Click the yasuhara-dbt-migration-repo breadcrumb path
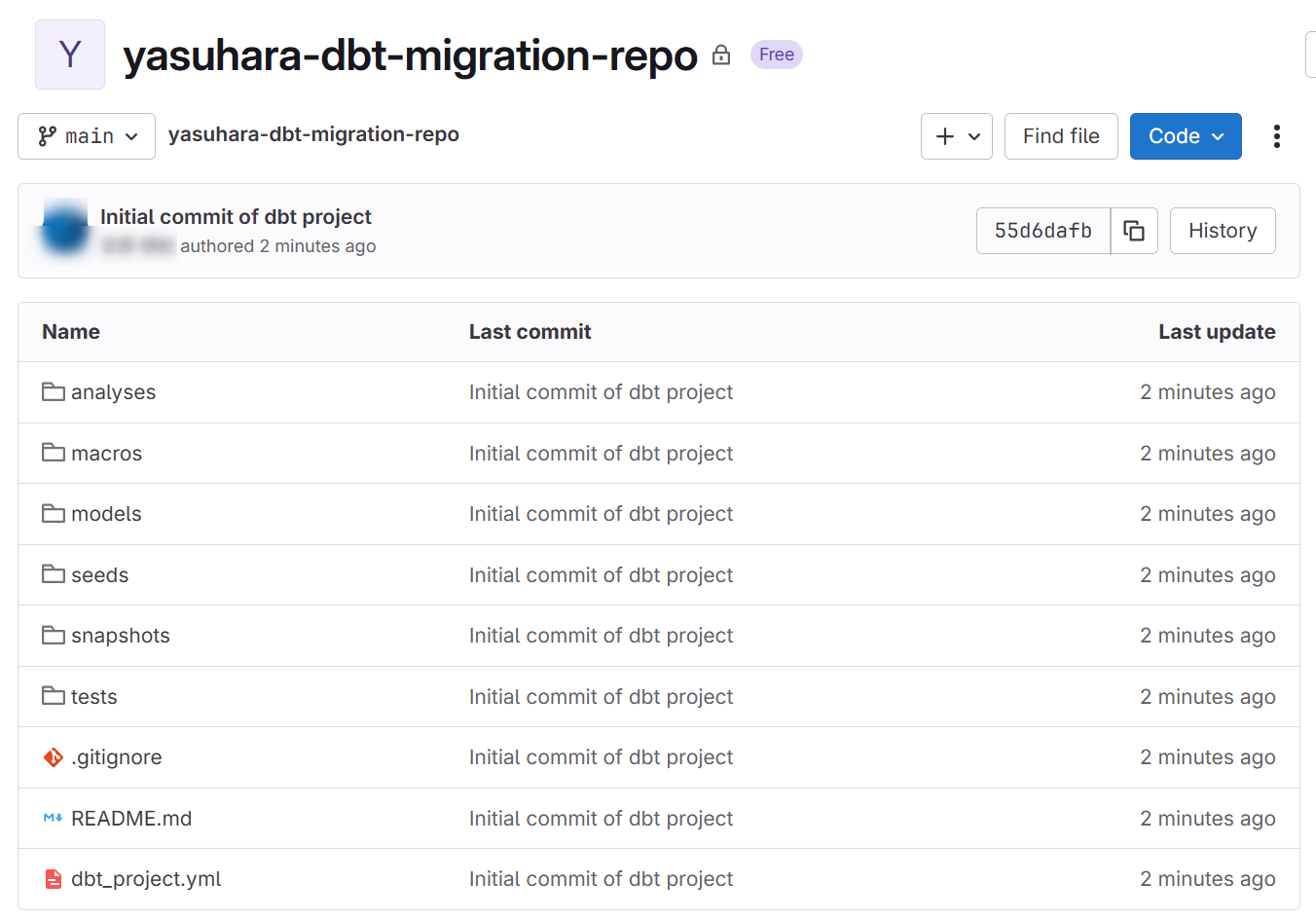Viewport: 1316px width, 919px height. point(313,134)
